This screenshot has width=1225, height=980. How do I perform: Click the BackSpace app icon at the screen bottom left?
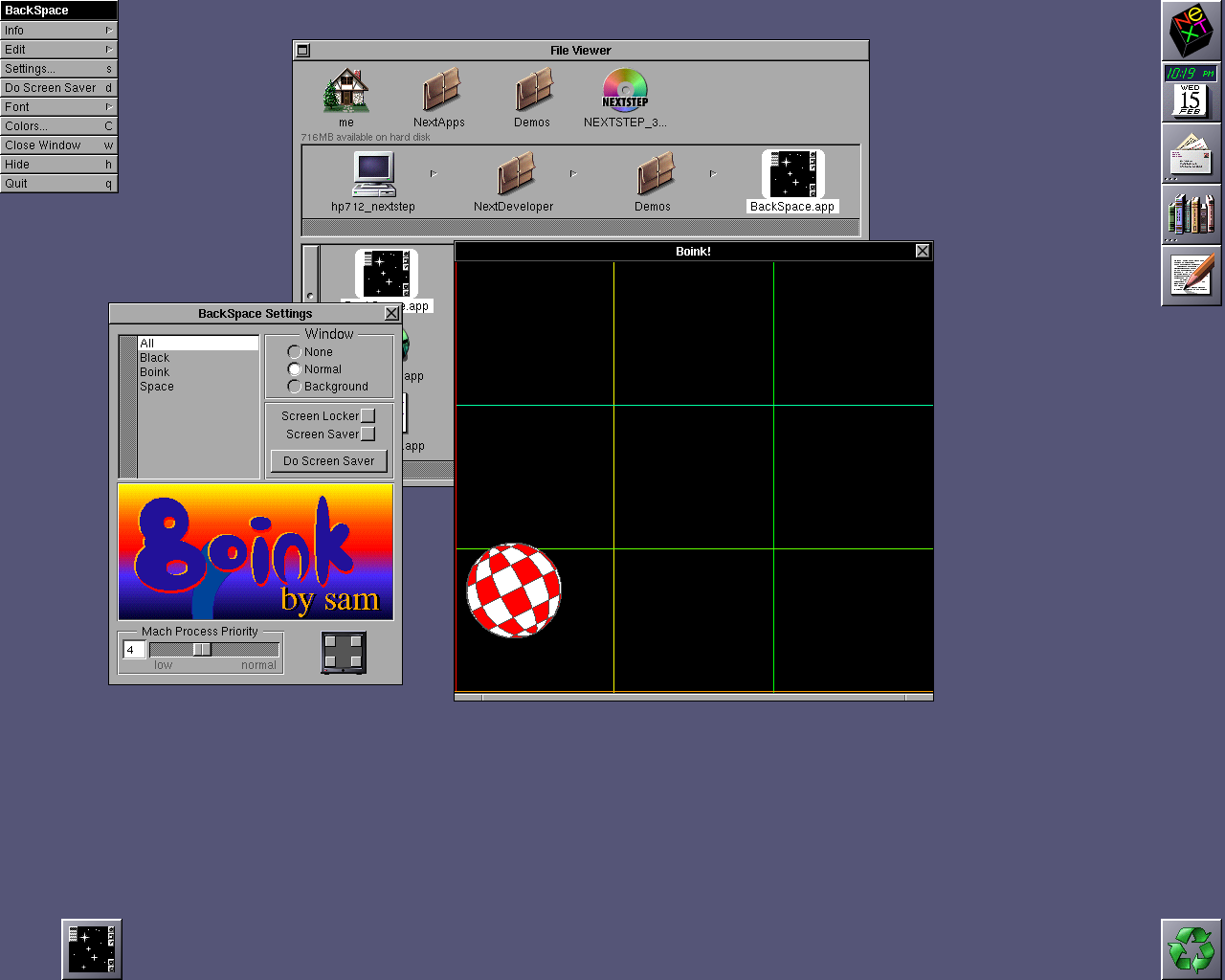click(92, 949)
